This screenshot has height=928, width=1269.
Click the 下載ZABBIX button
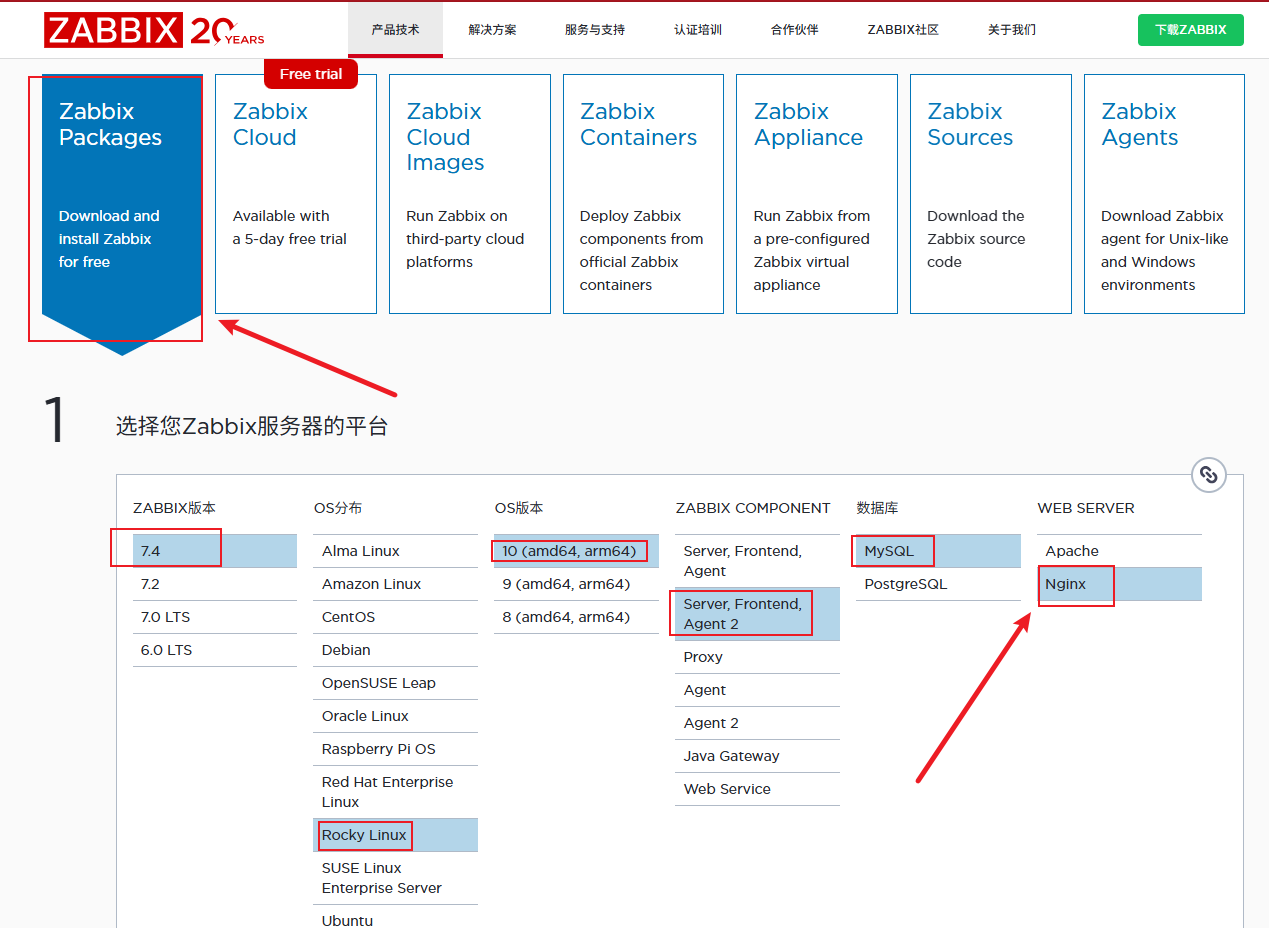(1190, 30)
